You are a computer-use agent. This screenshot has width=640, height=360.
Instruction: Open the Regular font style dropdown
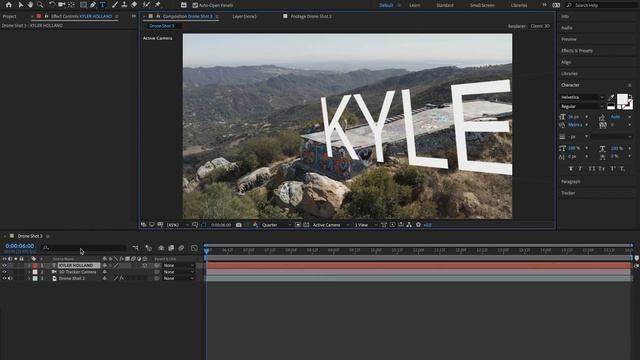[x=582, y=106]
